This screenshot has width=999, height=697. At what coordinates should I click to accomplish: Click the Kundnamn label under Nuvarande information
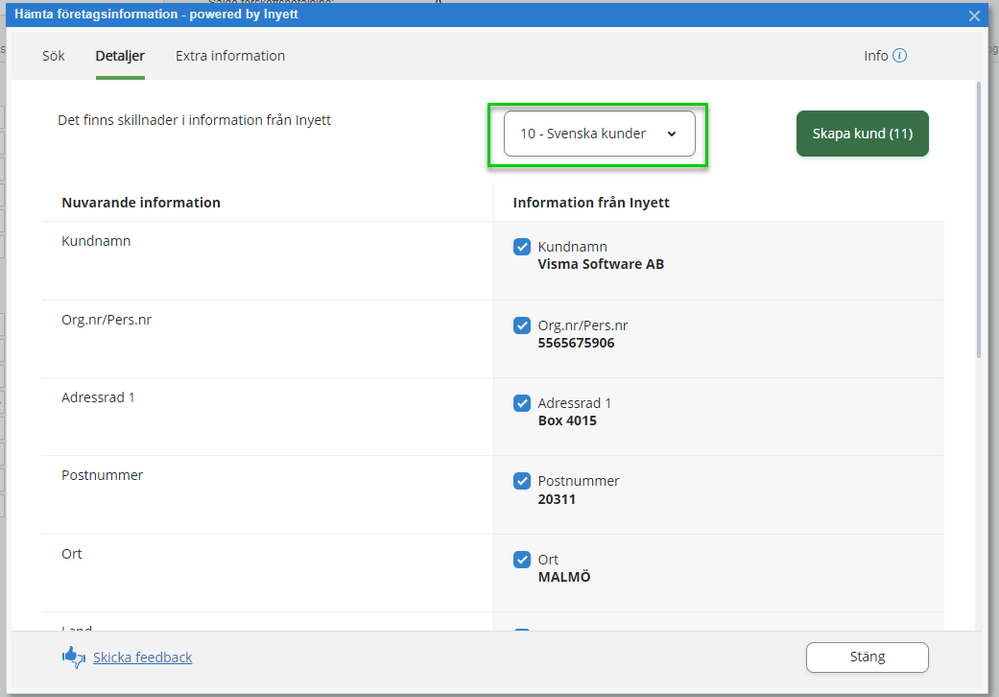point(96,241)
